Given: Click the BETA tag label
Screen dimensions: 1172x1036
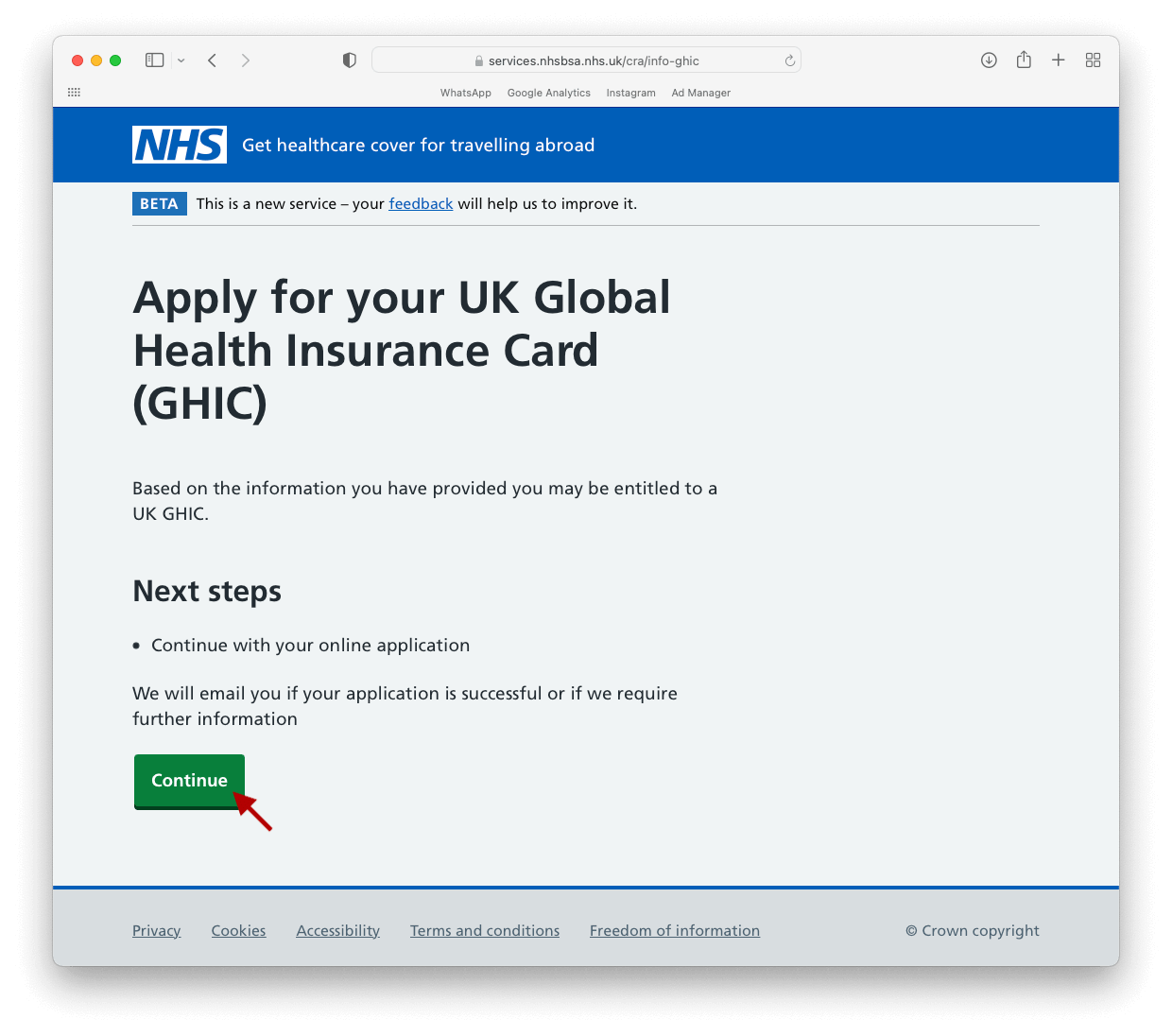Looking at the screenshot, I should 160,203.
